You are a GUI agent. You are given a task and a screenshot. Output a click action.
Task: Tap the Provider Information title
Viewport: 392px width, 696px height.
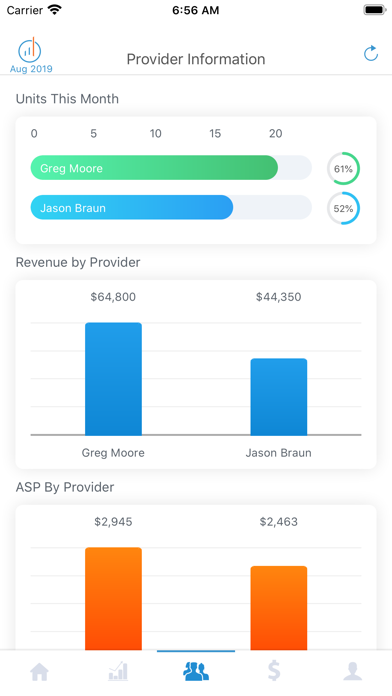[x=196, y=59]
